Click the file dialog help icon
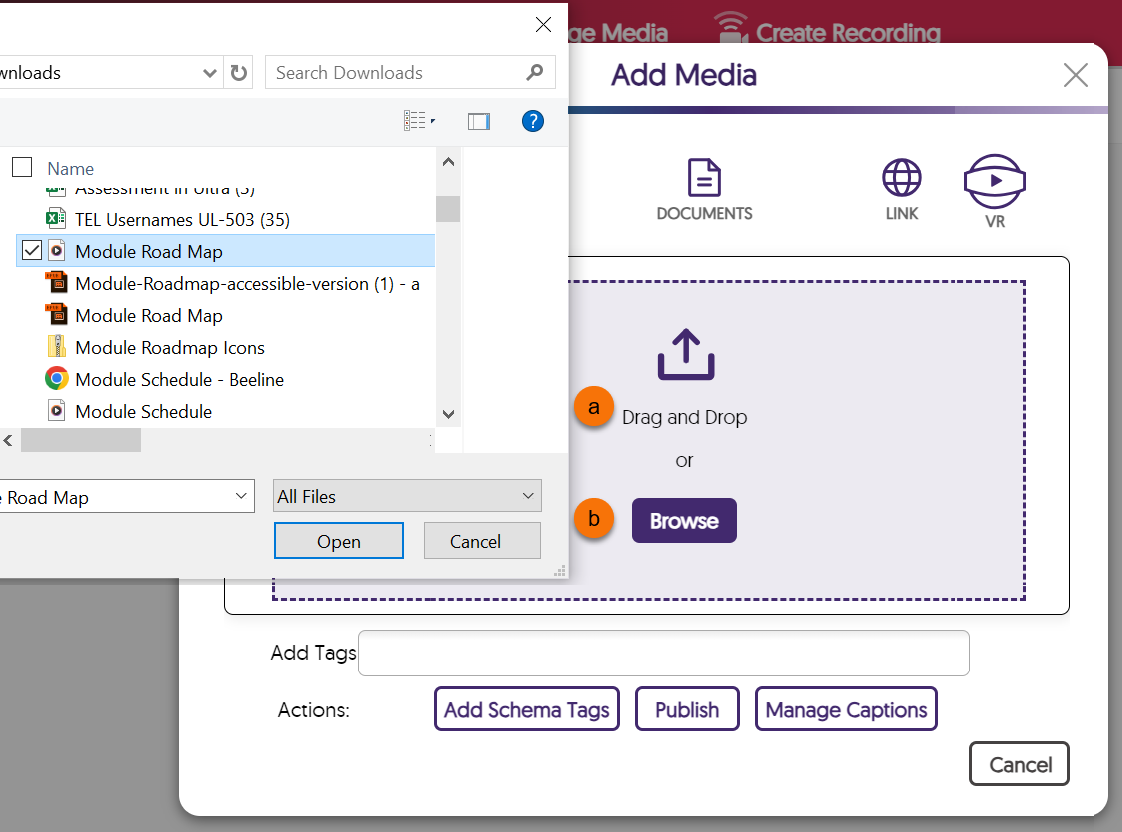This screenshot has height=832, width=1122. (533, 121)
